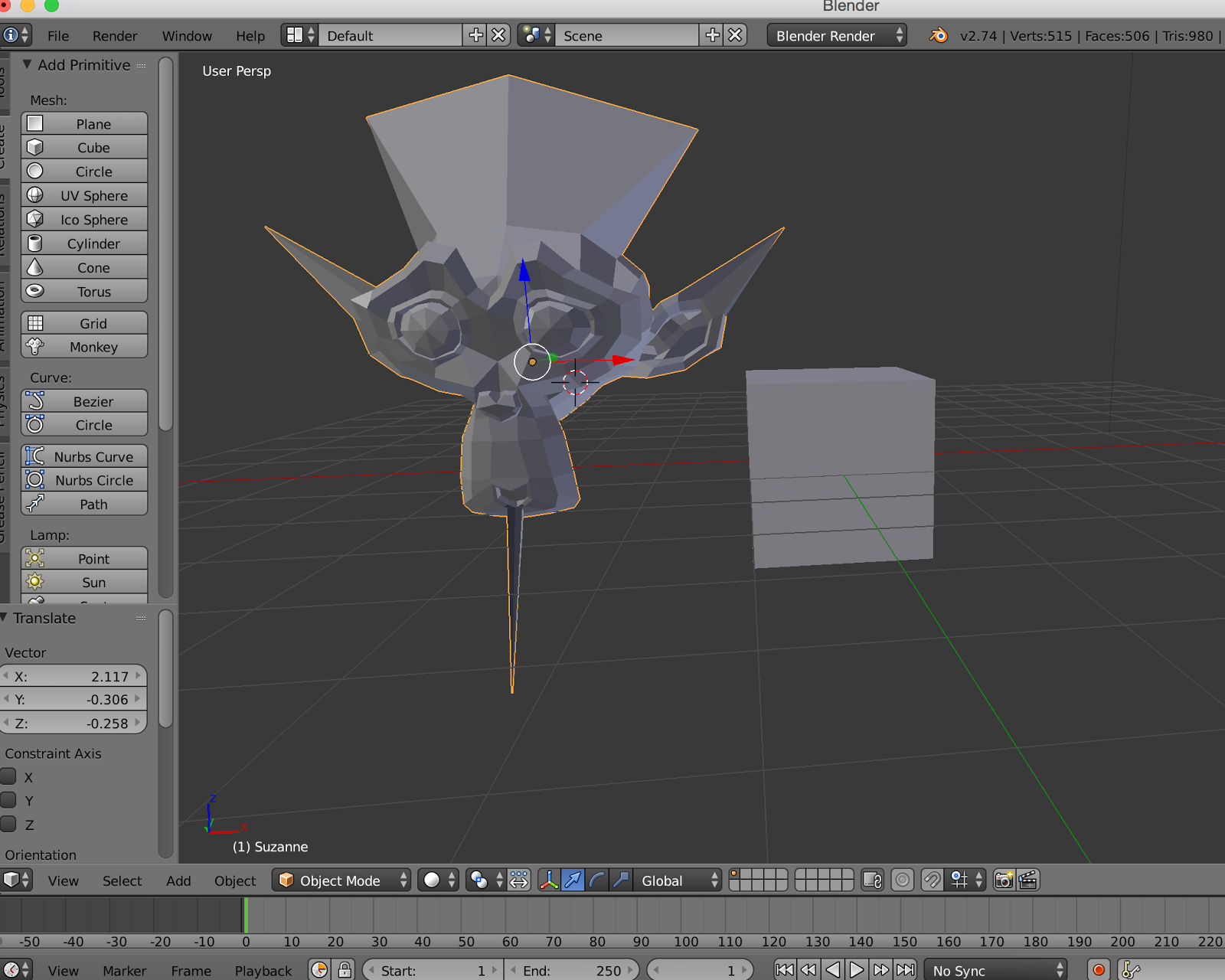Click the Translate Vector X value slider

click(73, 676)
